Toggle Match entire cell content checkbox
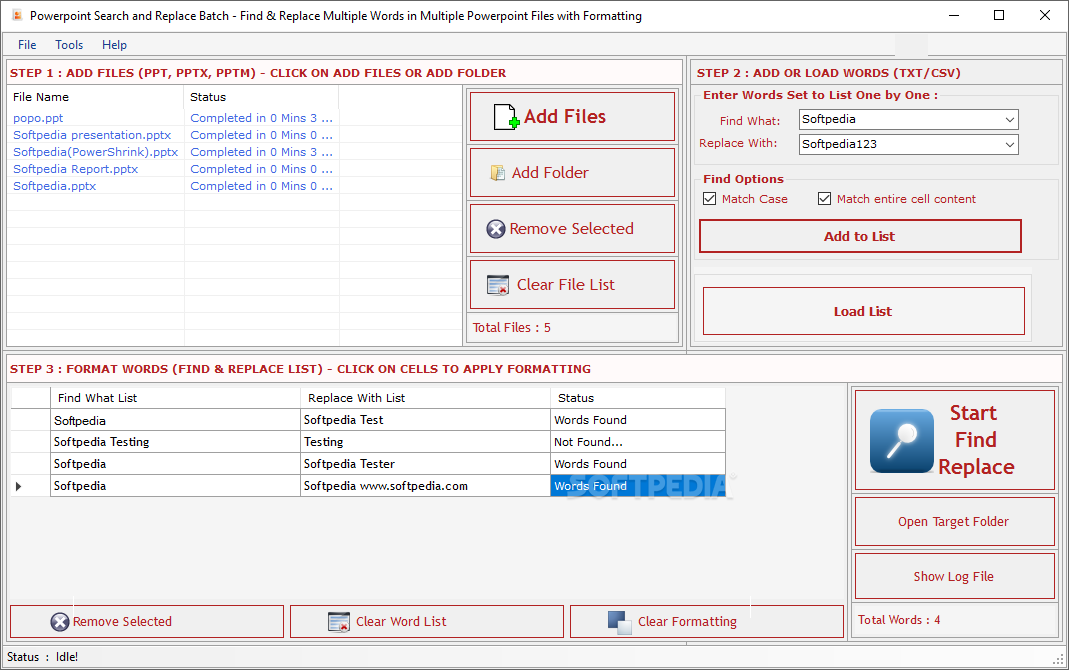This screenshot has height=670, width=1069. (824, 199)
